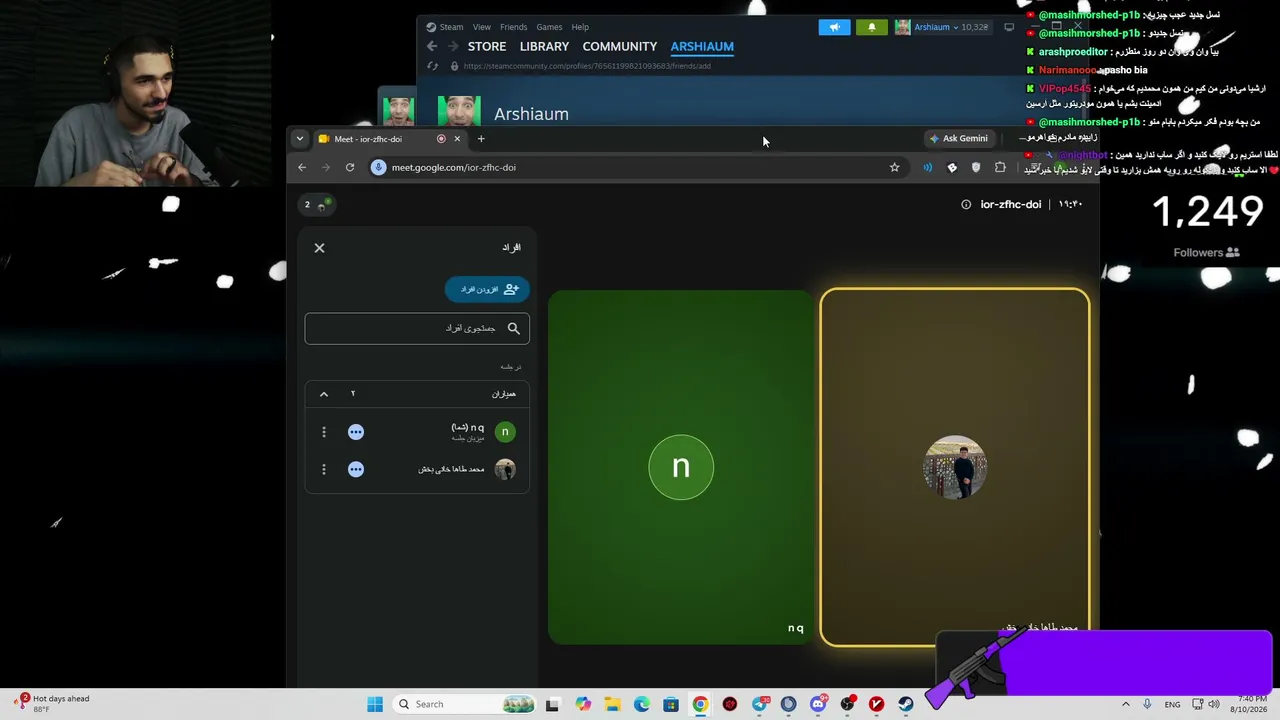Open Steam notifications bell

point(872,27)
